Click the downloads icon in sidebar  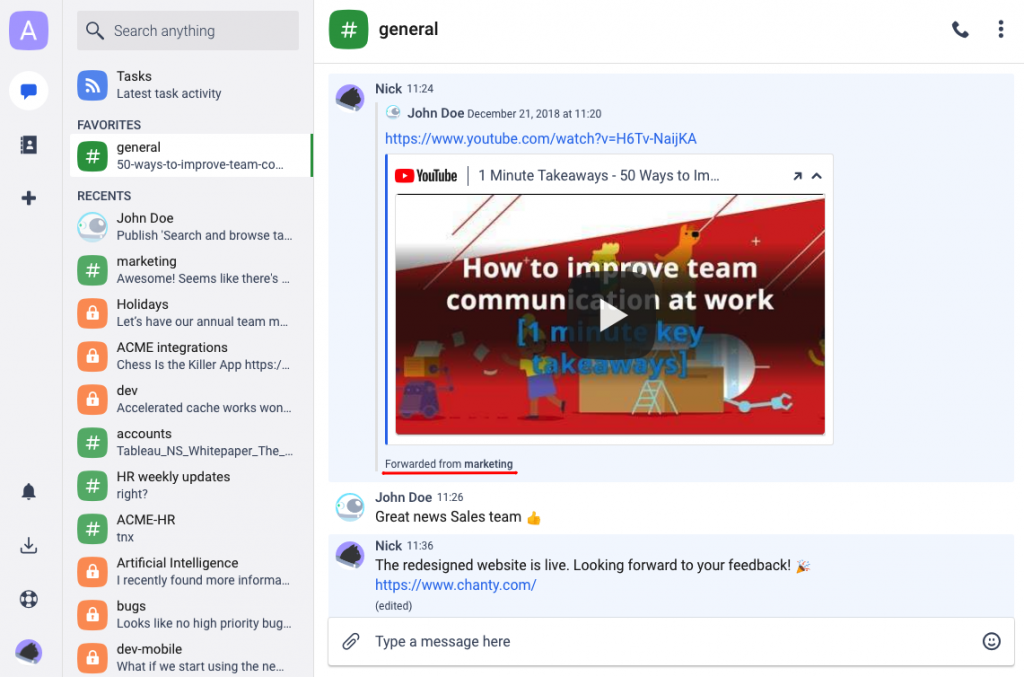click(x=28, y=545)
